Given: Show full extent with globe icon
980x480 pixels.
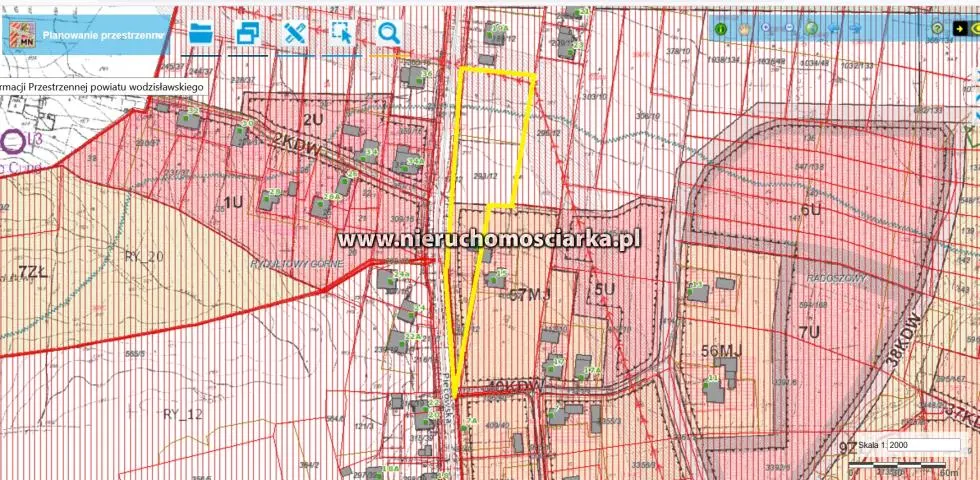Looking at the screenshot, I should [x=811, y=29].
